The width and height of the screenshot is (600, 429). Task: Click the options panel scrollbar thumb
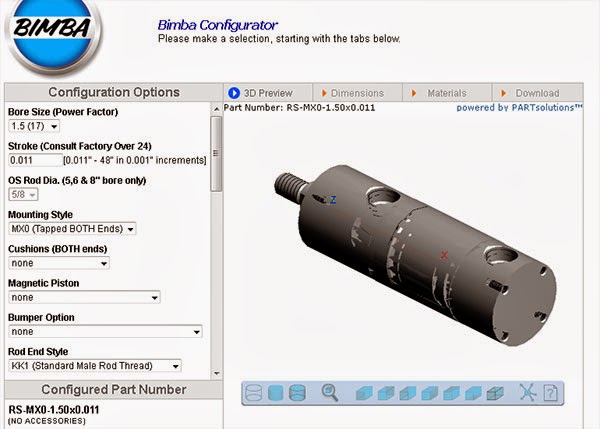[216, 154]
